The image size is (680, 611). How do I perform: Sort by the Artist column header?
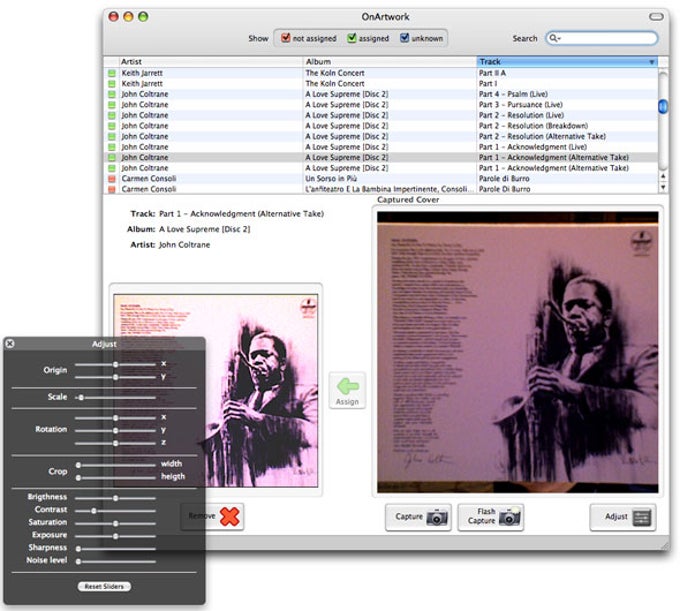[211, 62]
